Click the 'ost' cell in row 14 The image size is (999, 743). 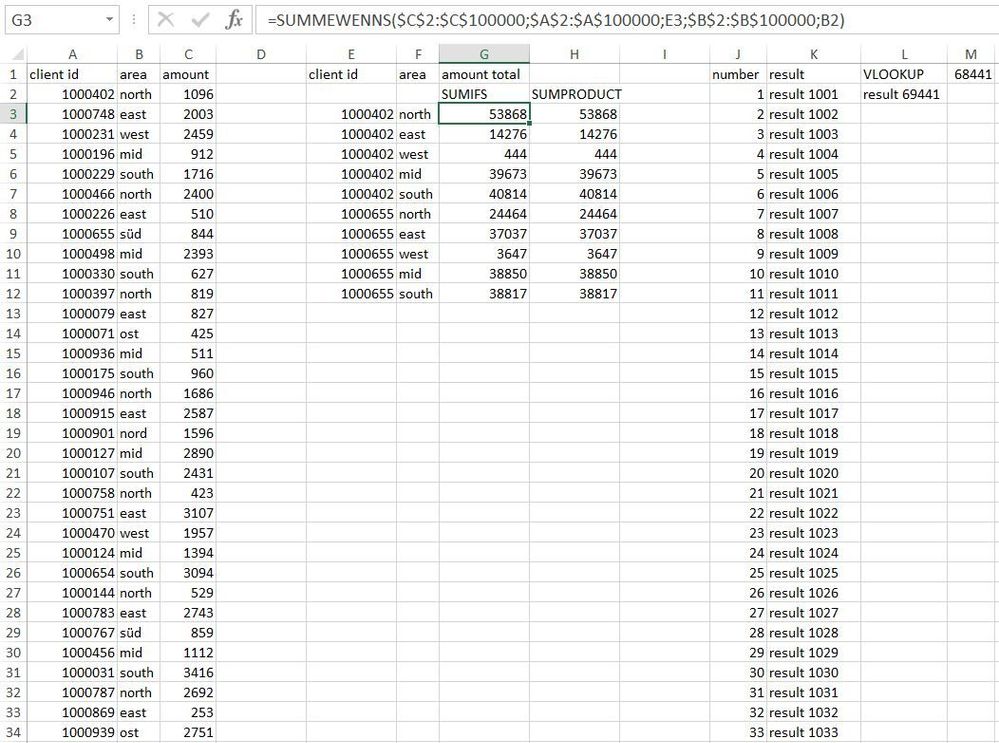pos(139,333)
